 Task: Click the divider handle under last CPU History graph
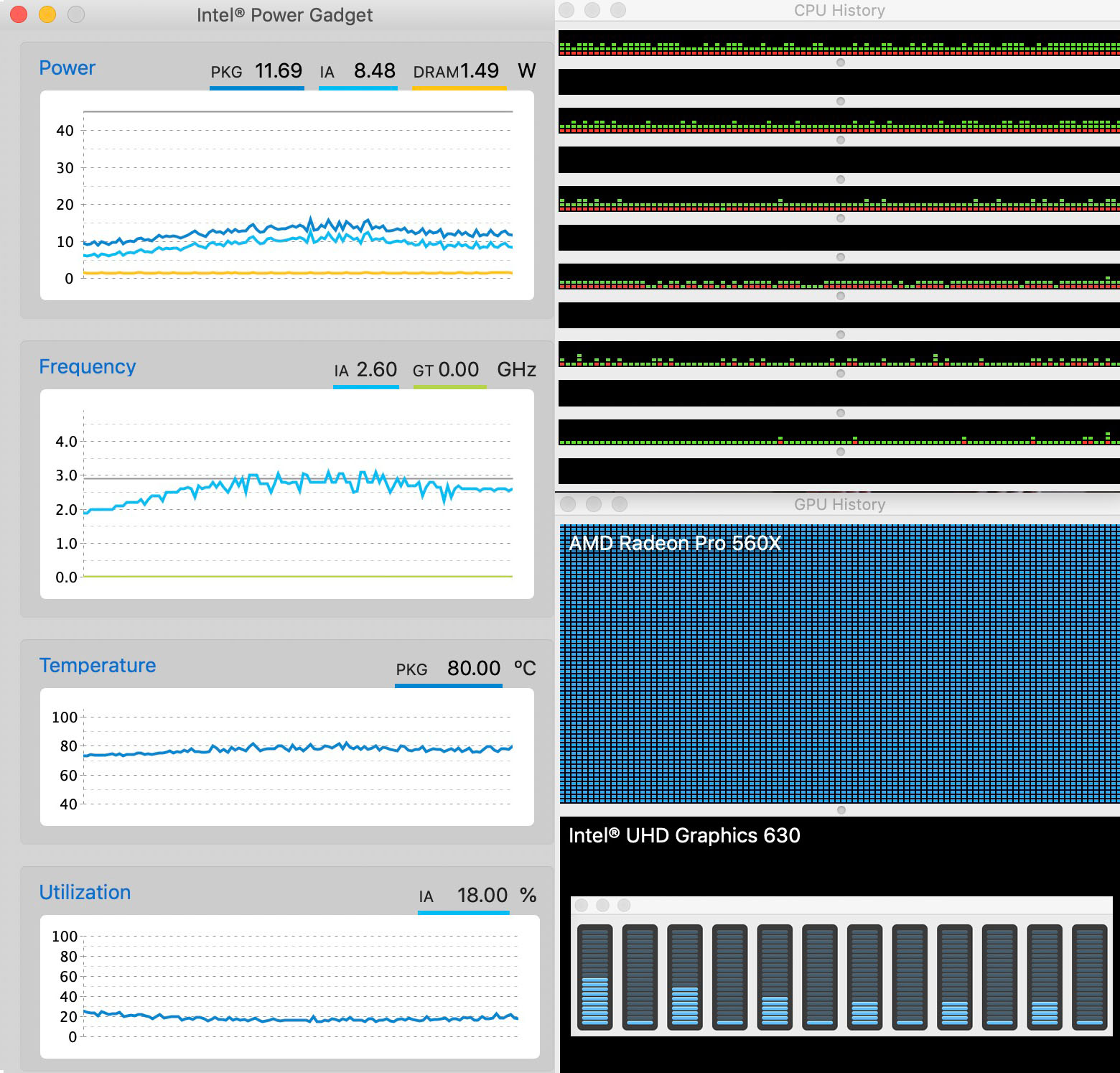point(841,452)
